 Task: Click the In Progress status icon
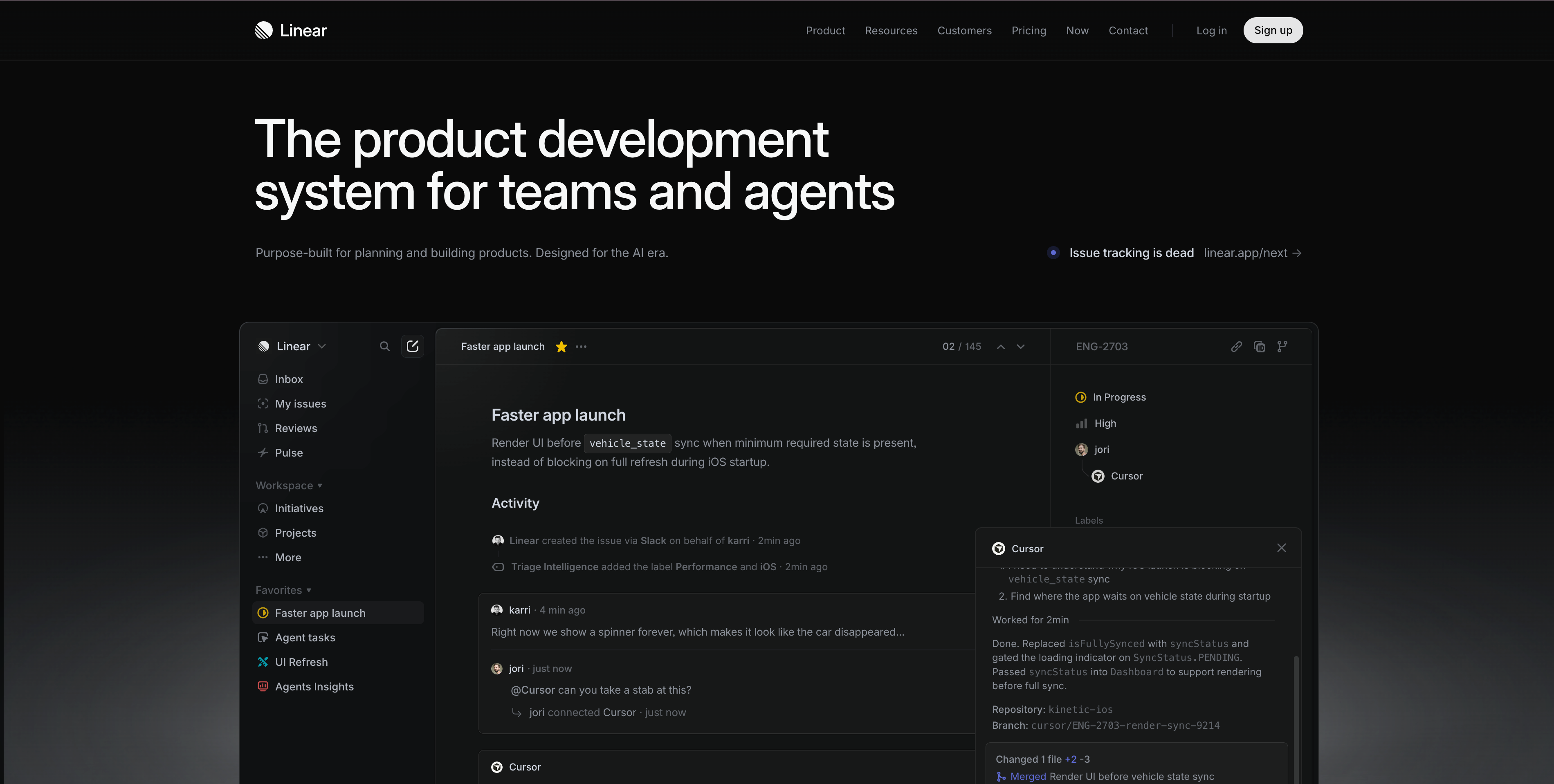click(x=1080, y=397)
